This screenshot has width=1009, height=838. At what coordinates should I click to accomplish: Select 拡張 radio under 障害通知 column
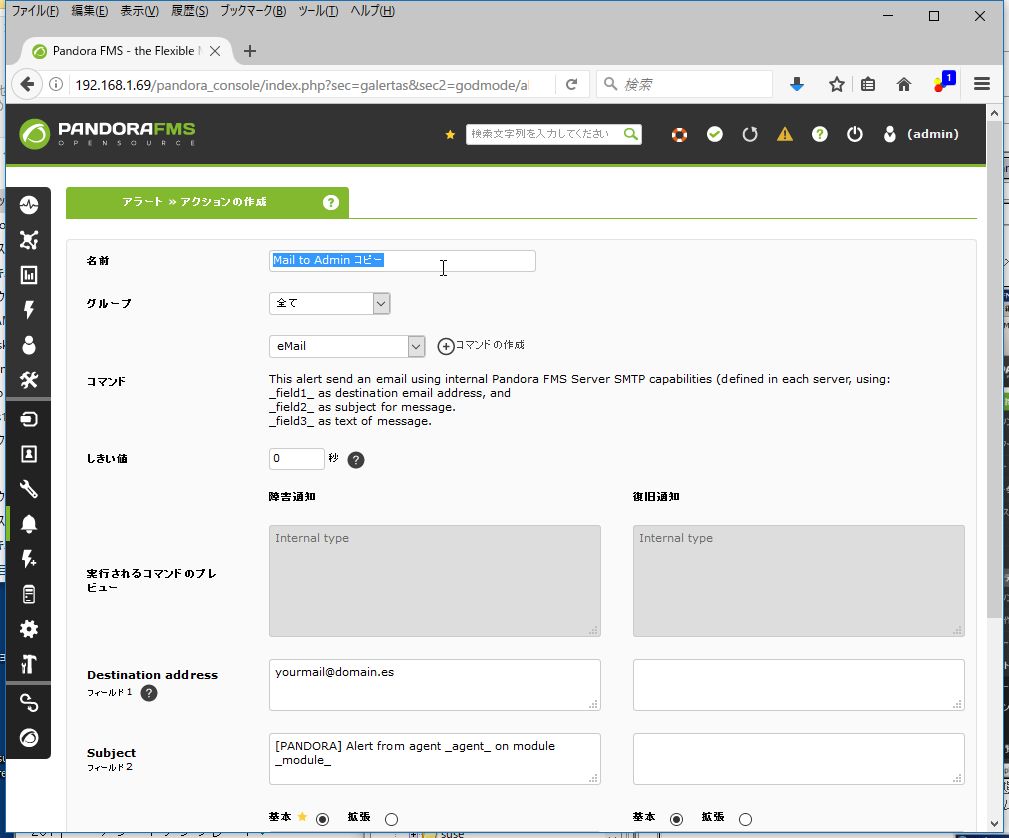tap(391, 819)
